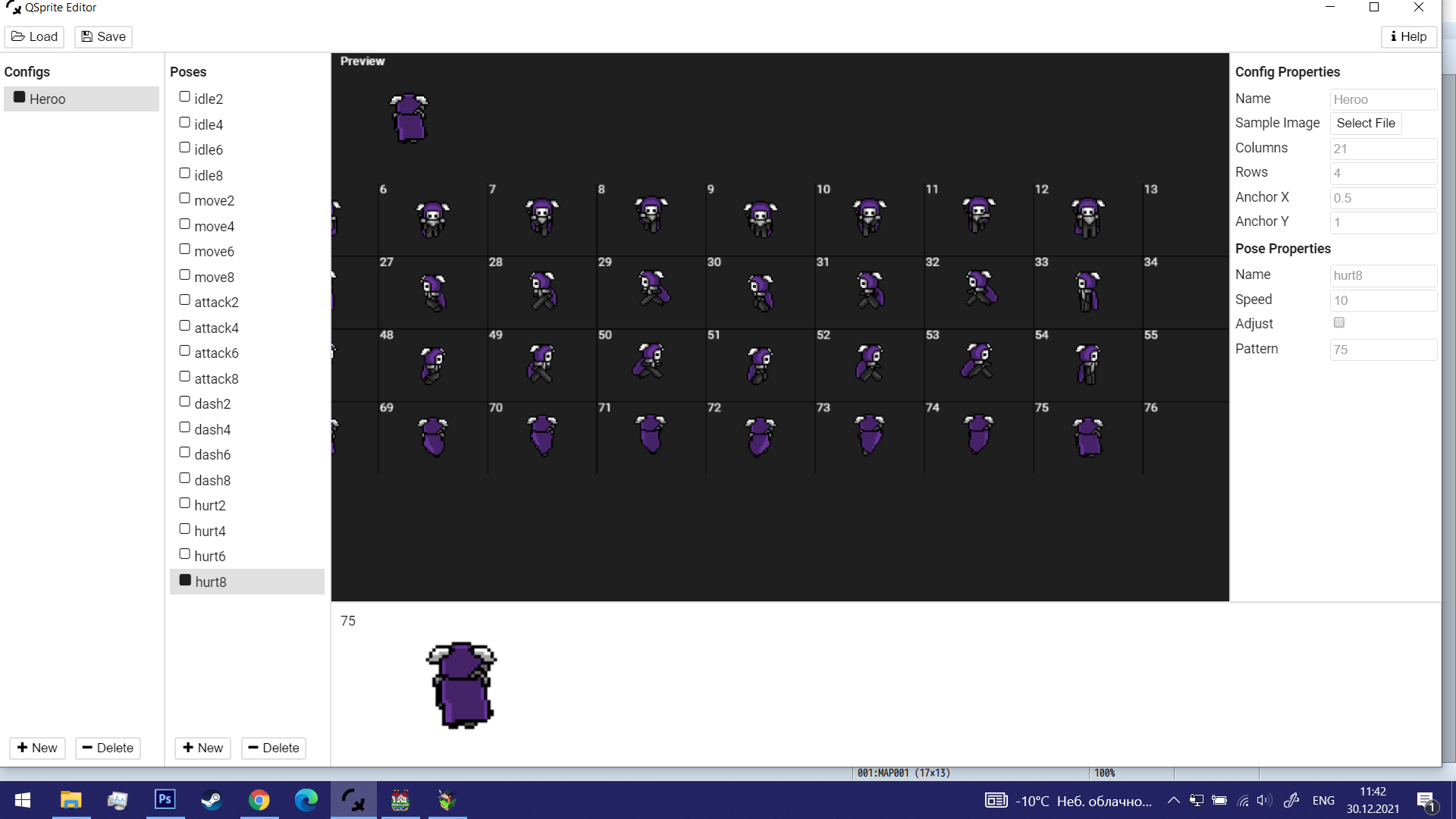The image size is (1456, 819).
Task: Delete the selected config
Action: (108, 748)
